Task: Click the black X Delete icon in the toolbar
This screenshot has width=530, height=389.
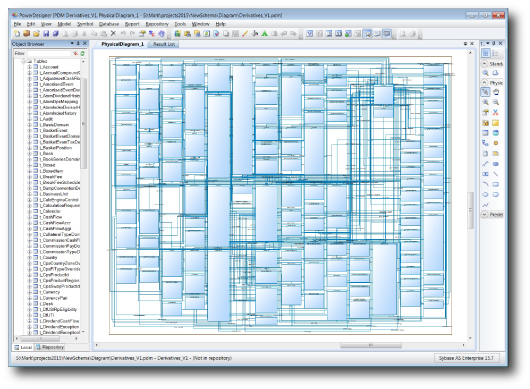Action: click(x=114, y=33)
